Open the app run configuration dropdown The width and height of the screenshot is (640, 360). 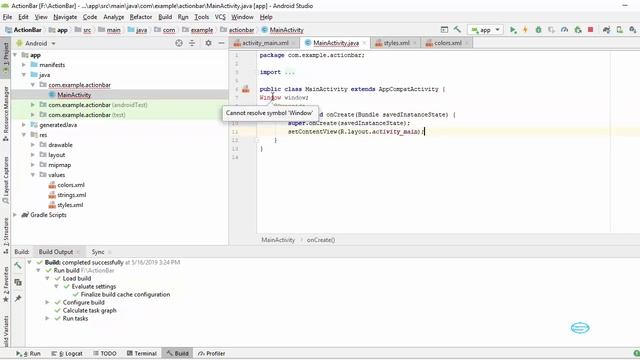(x=486, y=30)
